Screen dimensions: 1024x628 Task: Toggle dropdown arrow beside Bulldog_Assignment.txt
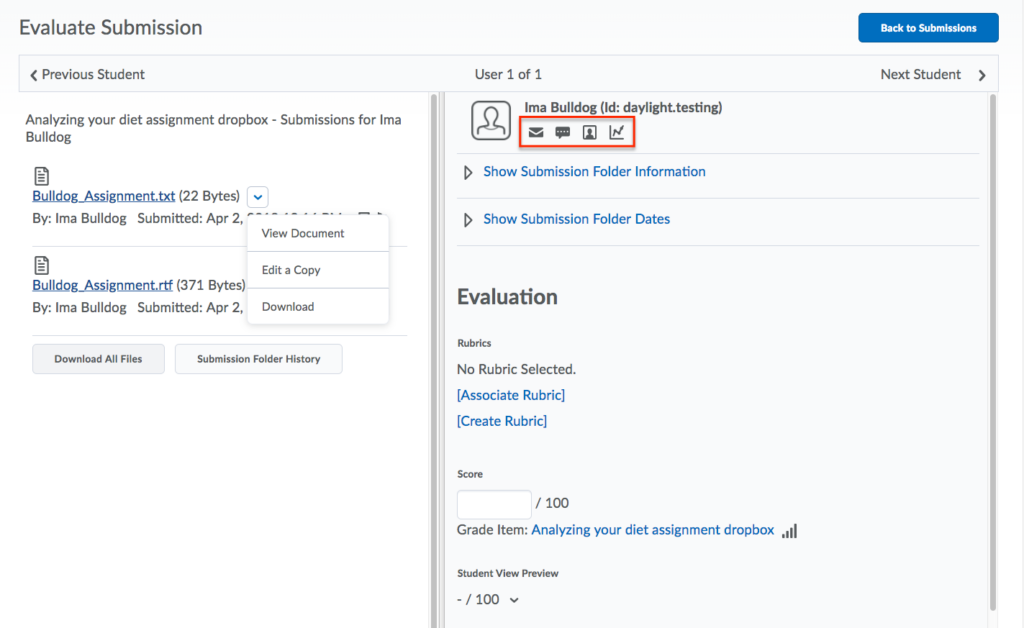257,197
